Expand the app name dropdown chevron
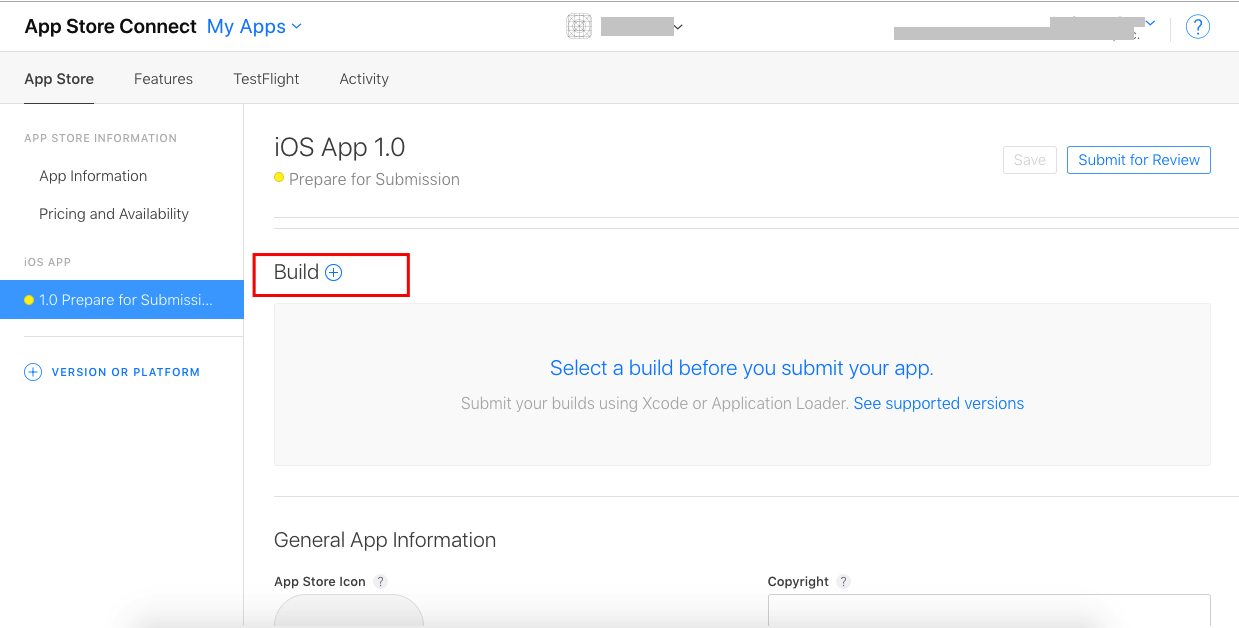This screenshot has height=628, width=1239. point(678,27)
